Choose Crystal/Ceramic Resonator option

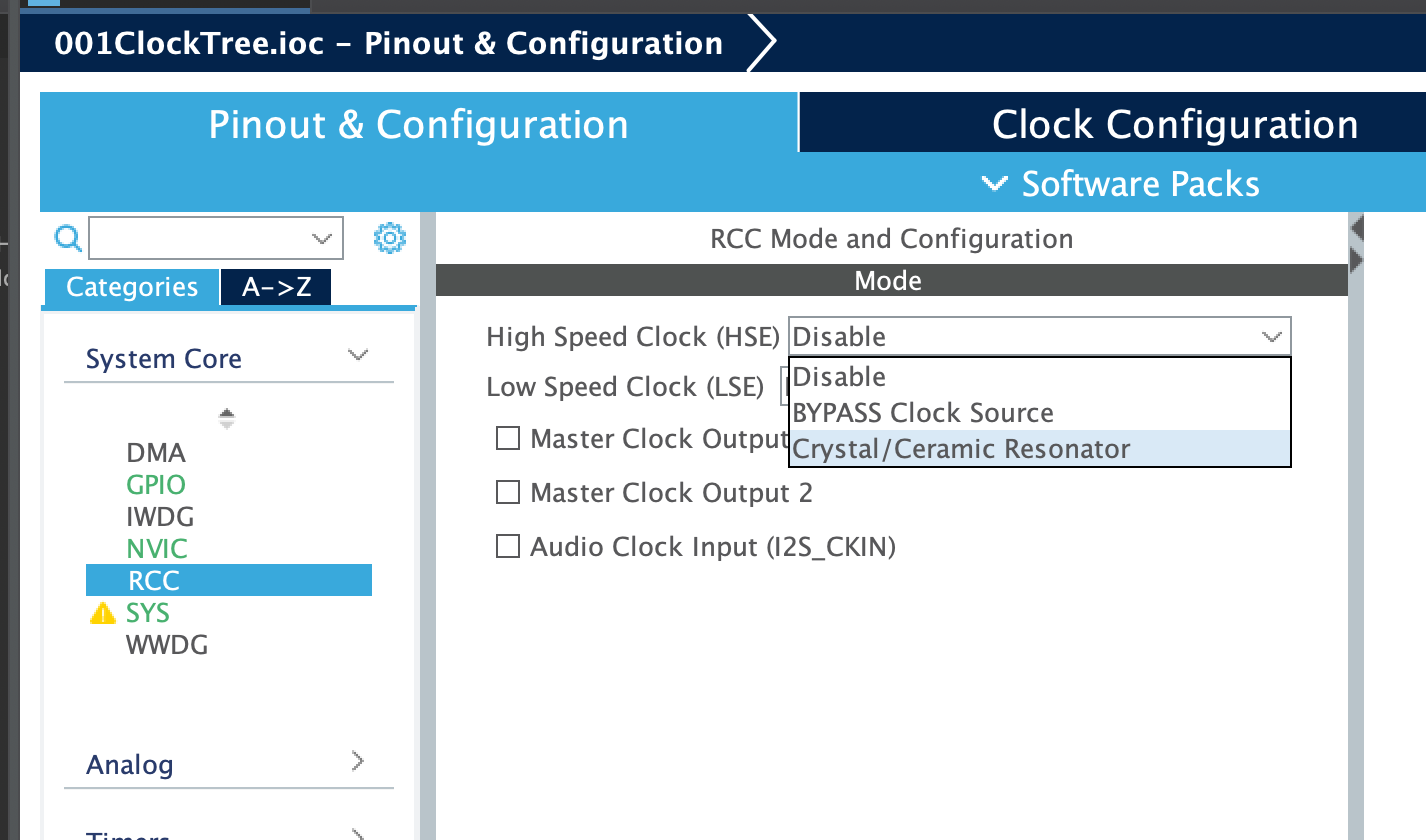click(x=1040, y=449)
